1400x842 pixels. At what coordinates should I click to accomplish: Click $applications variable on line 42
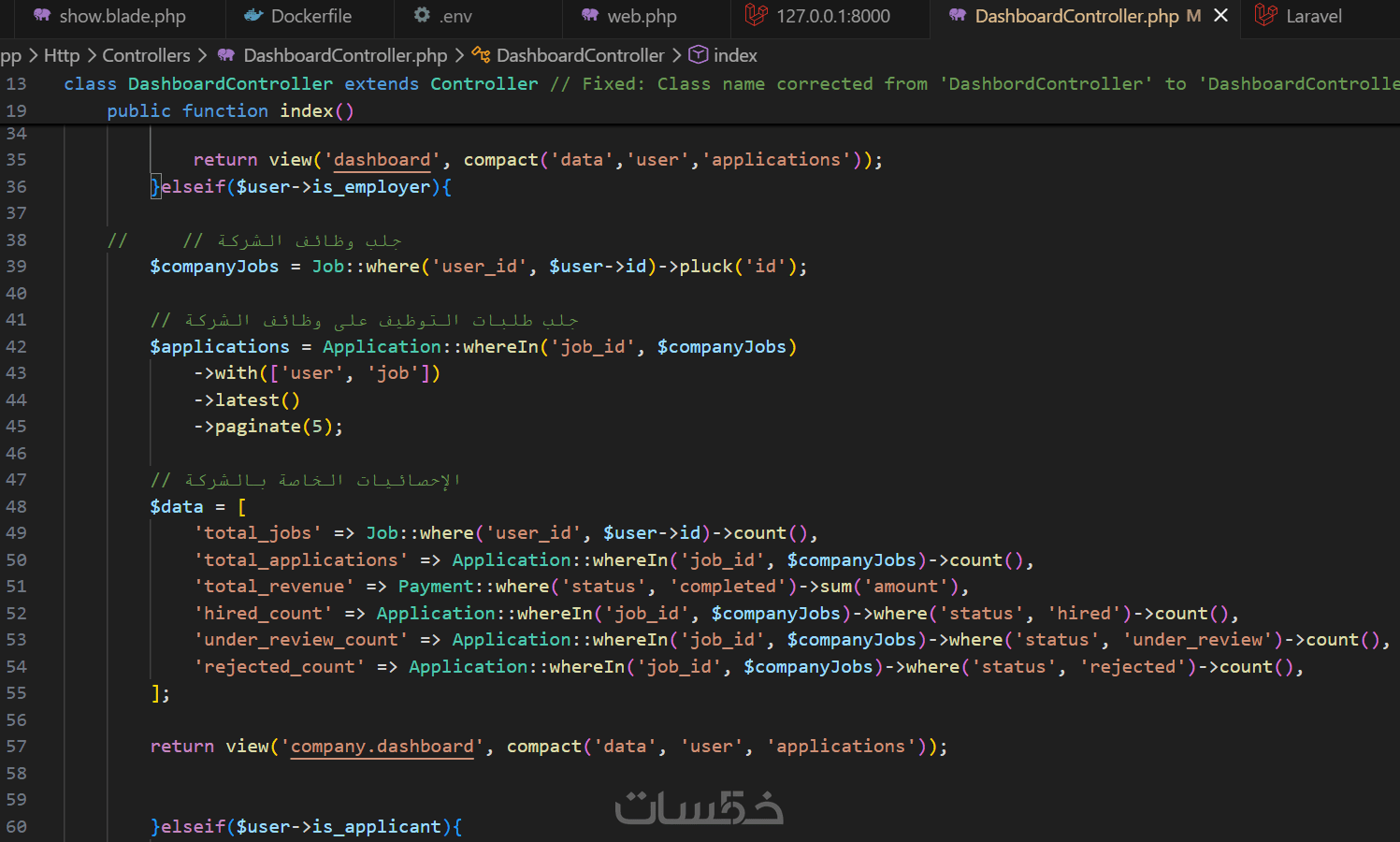point(220,347)
